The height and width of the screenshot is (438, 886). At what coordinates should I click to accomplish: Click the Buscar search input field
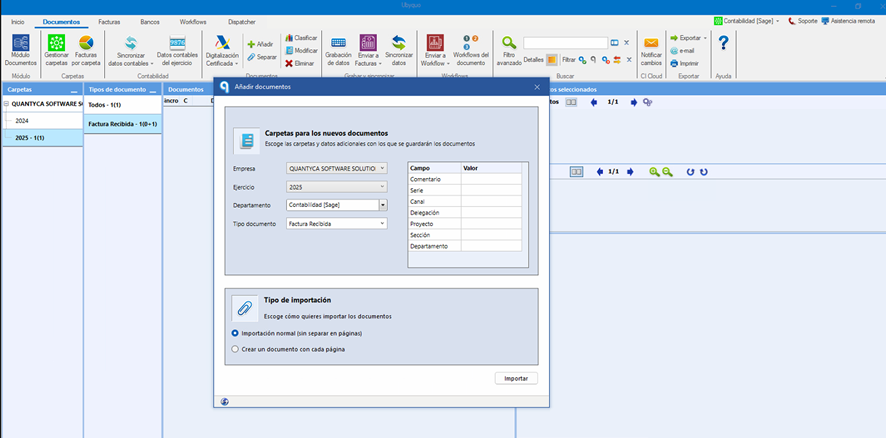[x=566, y=43]
